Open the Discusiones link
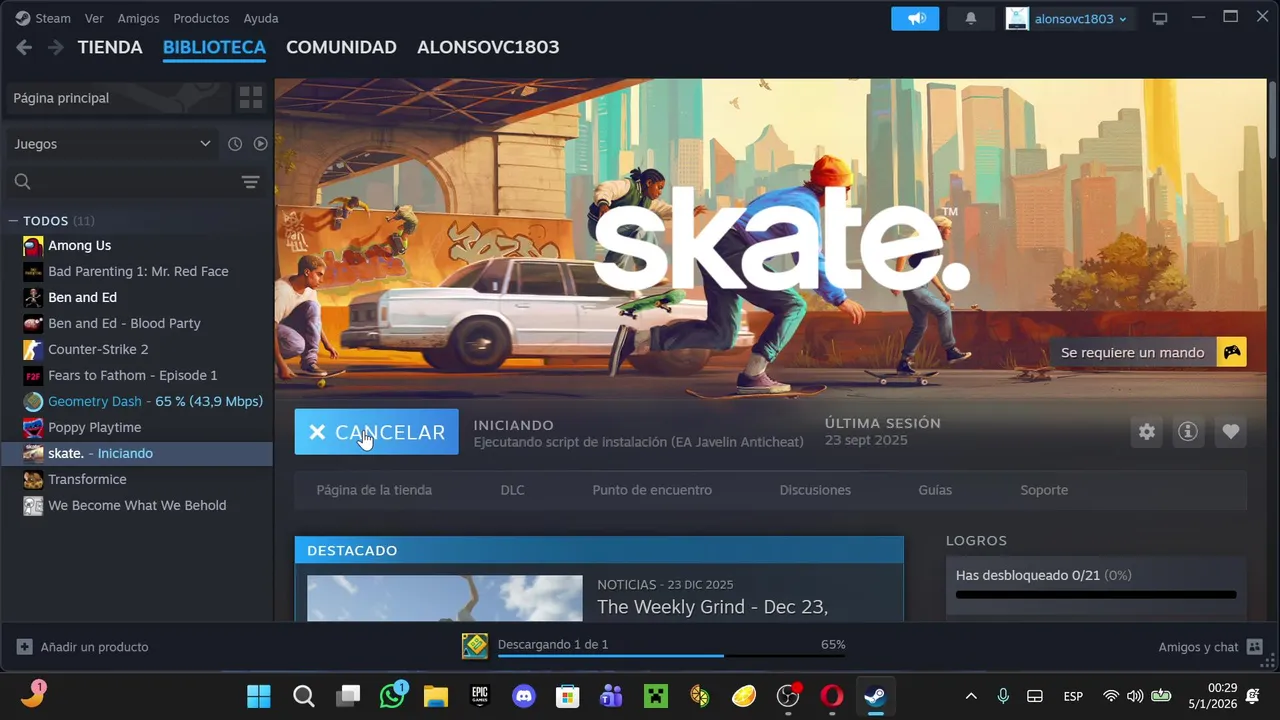 [815, 490]
